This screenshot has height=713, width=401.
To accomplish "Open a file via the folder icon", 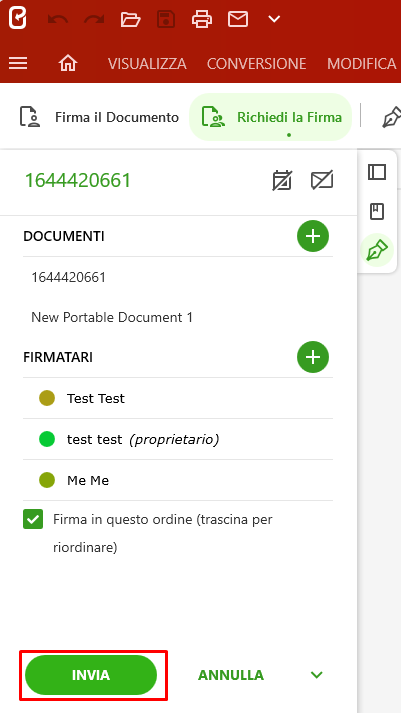I will (x=130, y=19).
